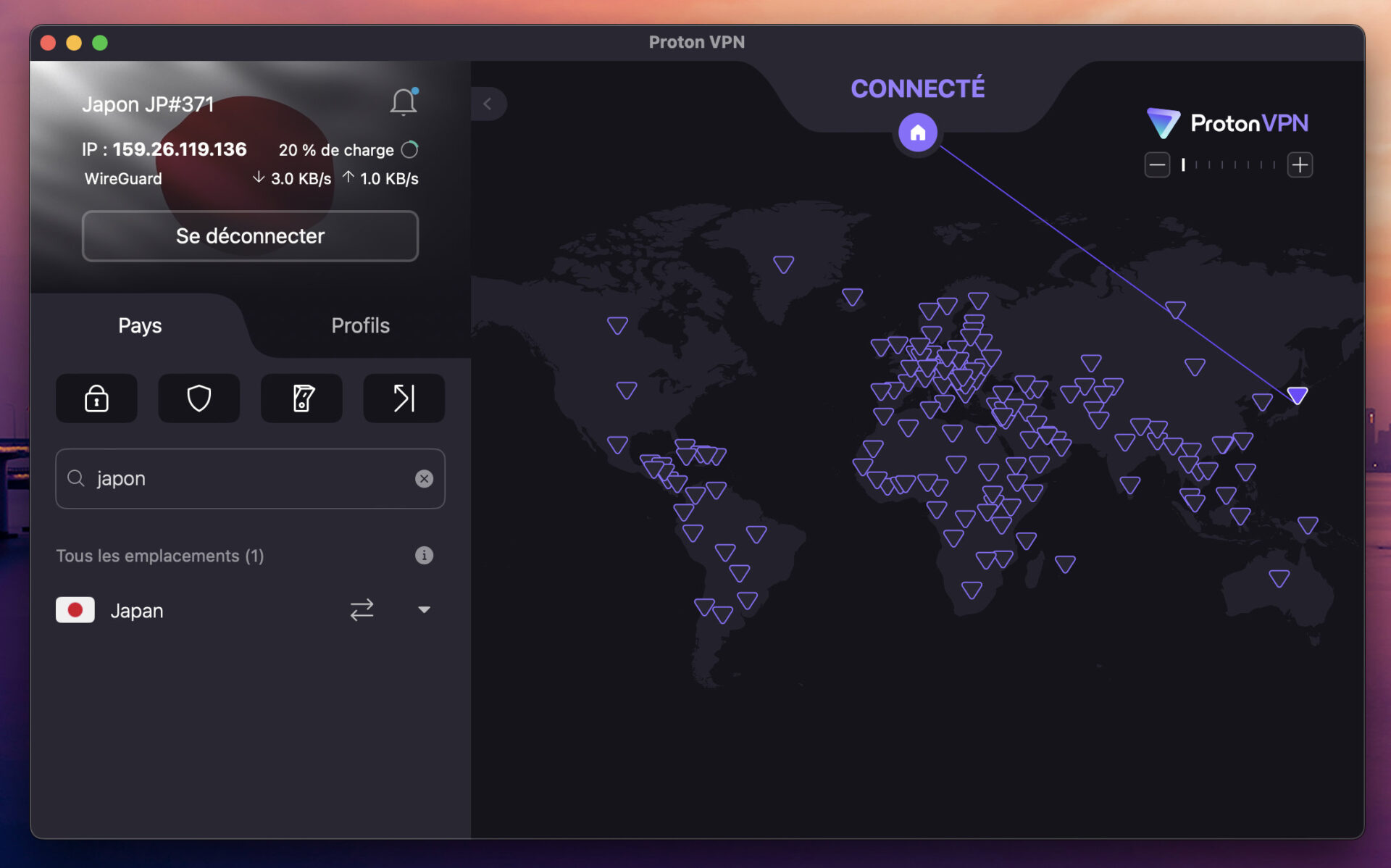The height and width of the screenshot is (868, 1391).
Task: Zoom out the map with minus button
Action: click(x=1157, y=165)
